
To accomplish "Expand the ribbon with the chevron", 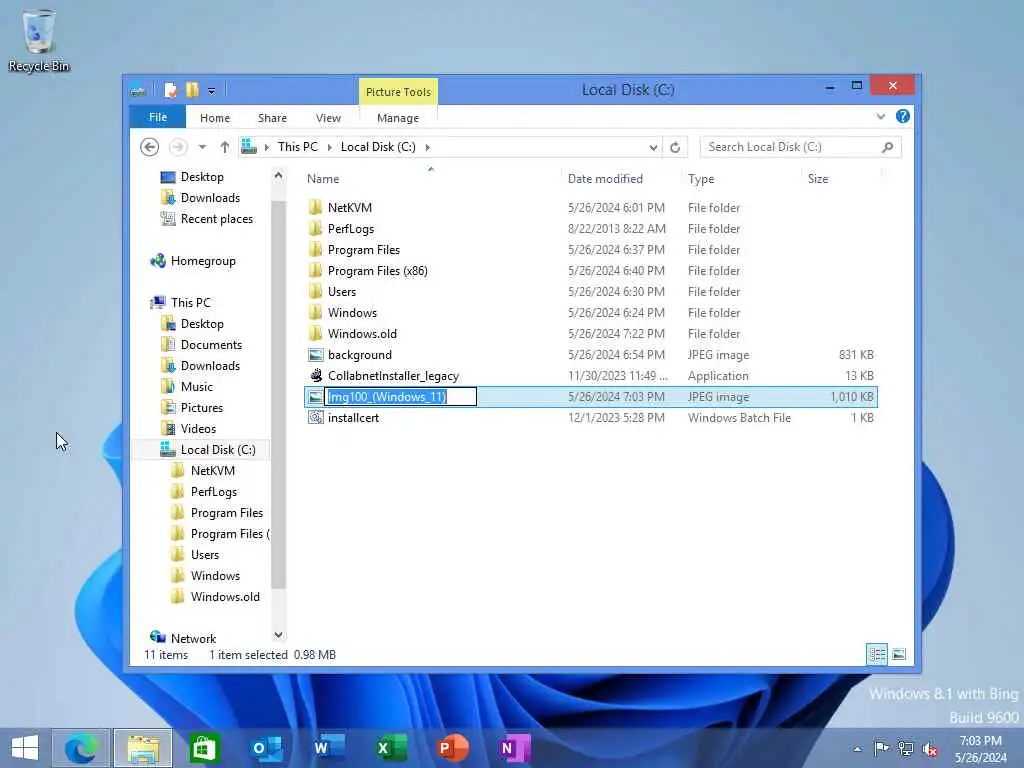I will click(x=881, y=117).
